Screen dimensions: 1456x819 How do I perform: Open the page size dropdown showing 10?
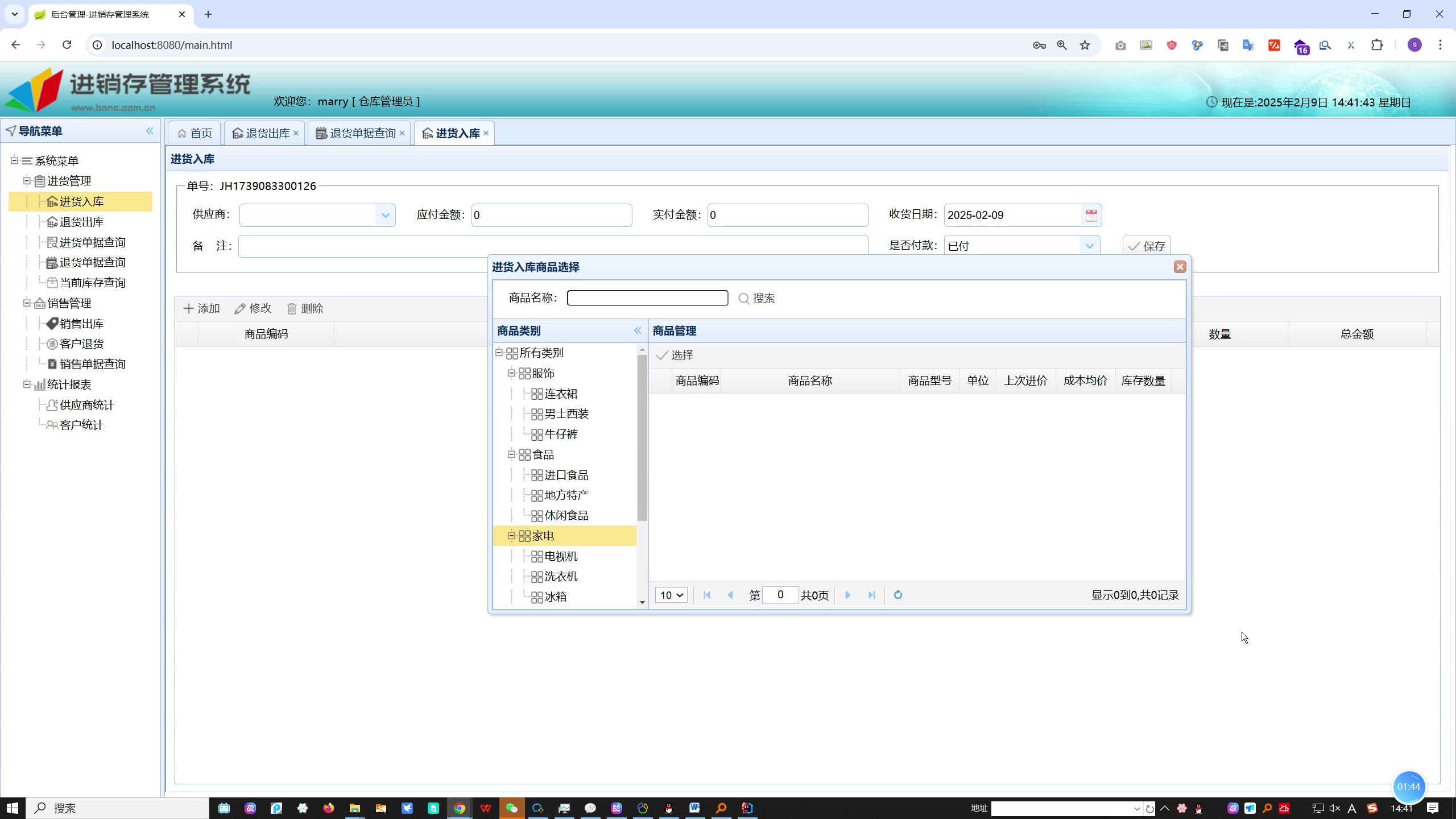click(x=671, y=595)
